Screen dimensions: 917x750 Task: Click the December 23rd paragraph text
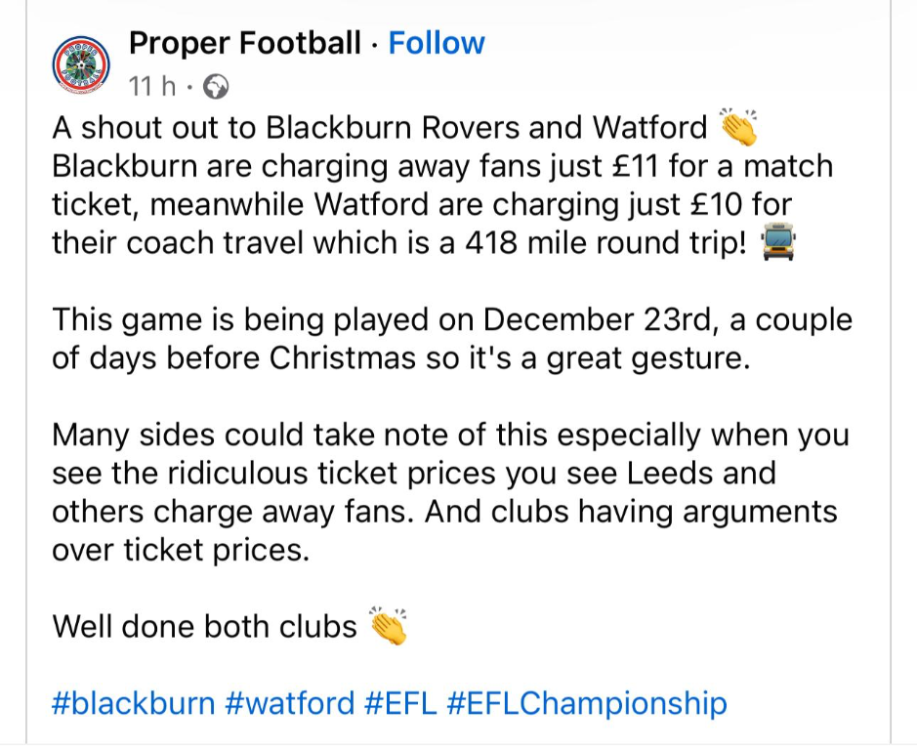point(450,321)
